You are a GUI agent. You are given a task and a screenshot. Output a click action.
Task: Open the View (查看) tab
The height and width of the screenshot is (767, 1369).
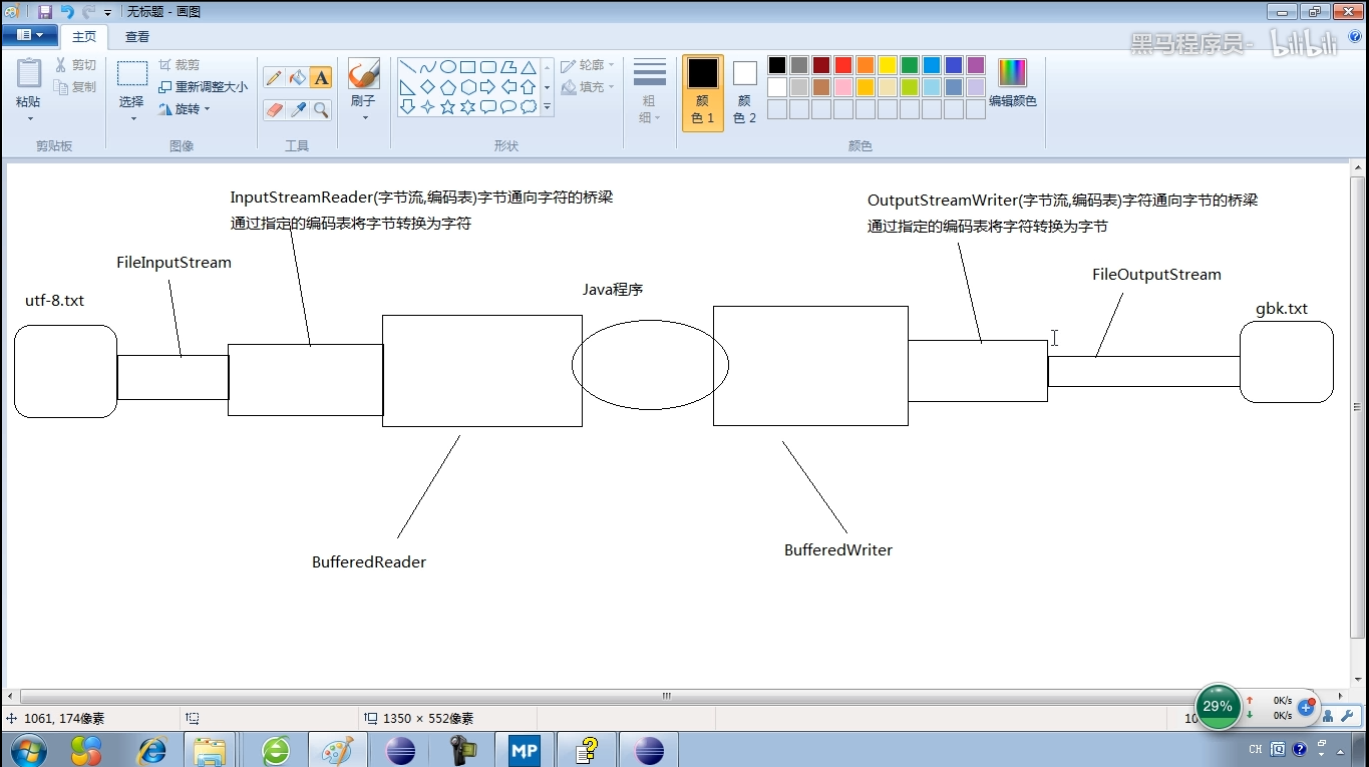pos(137,37)
